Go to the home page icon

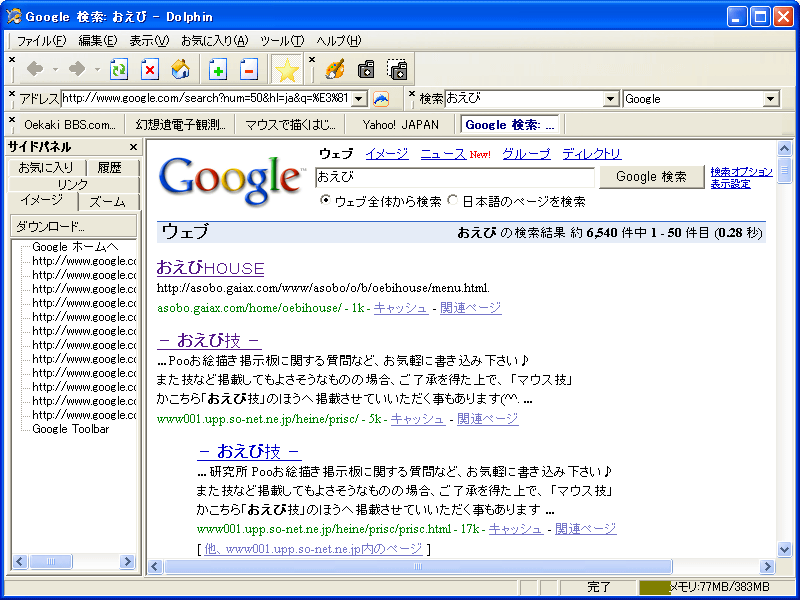181,69
